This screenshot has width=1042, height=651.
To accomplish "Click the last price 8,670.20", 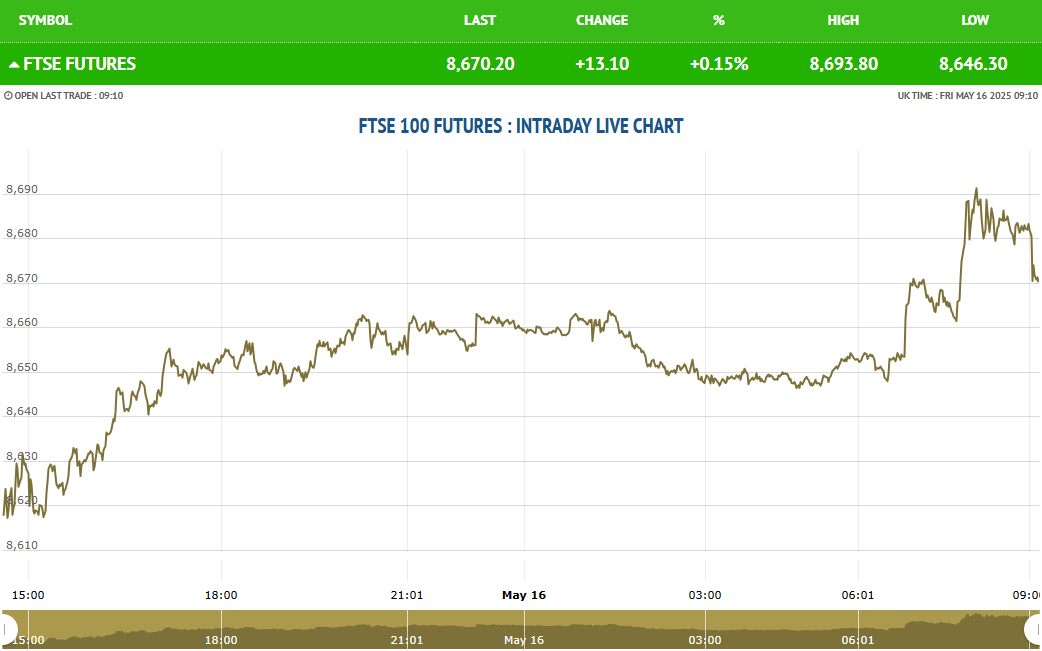I will [x=480, y=64].
